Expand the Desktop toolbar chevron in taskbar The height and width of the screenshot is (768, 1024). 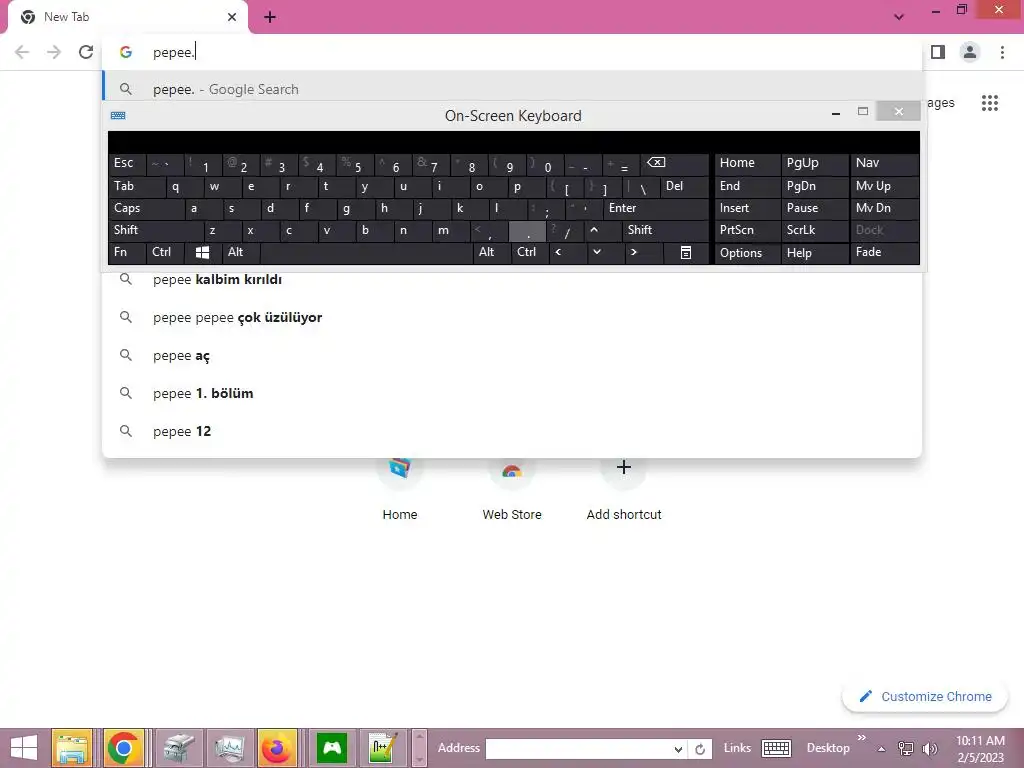861,738
